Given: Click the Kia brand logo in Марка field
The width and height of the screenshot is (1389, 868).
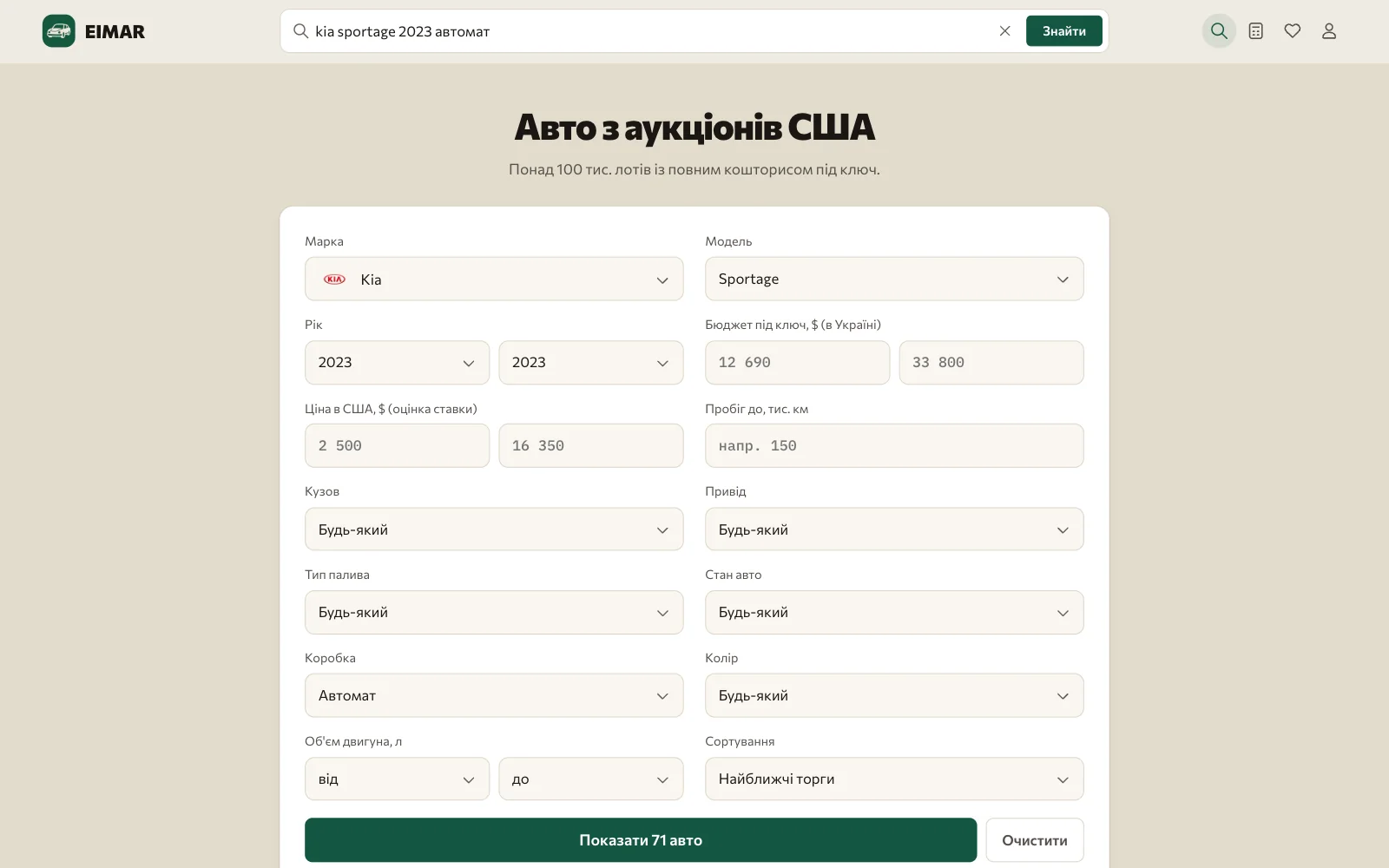Looking at the screenshot, I should coord(334,279).
